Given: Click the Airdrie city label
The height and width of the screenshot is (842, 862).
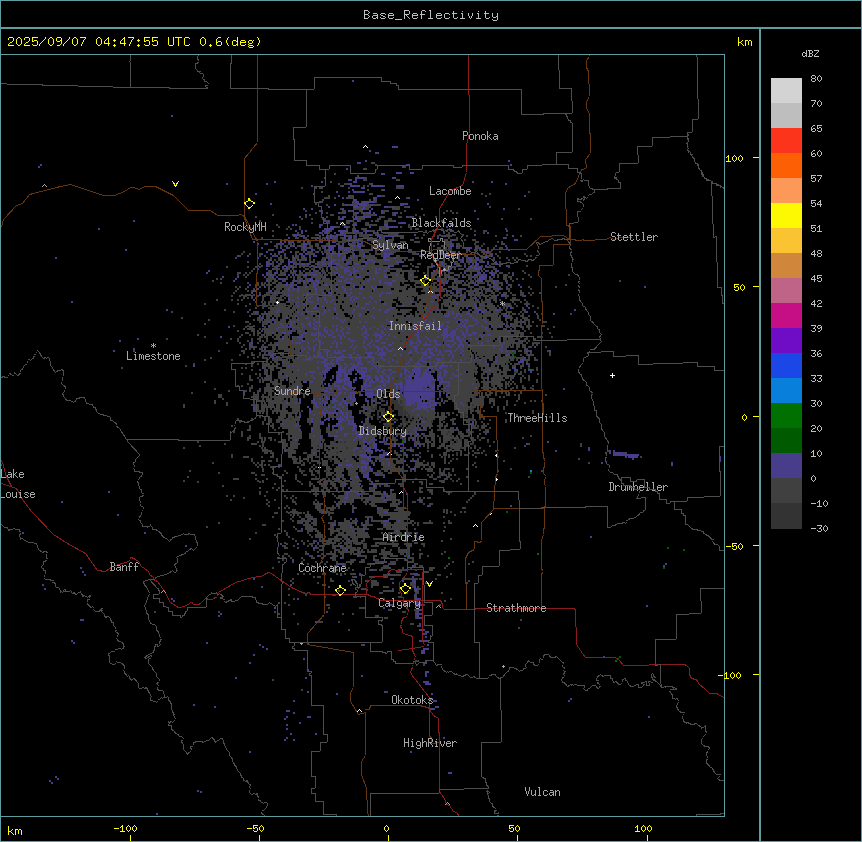Looking at the screenshot, I should pos(403,537).
